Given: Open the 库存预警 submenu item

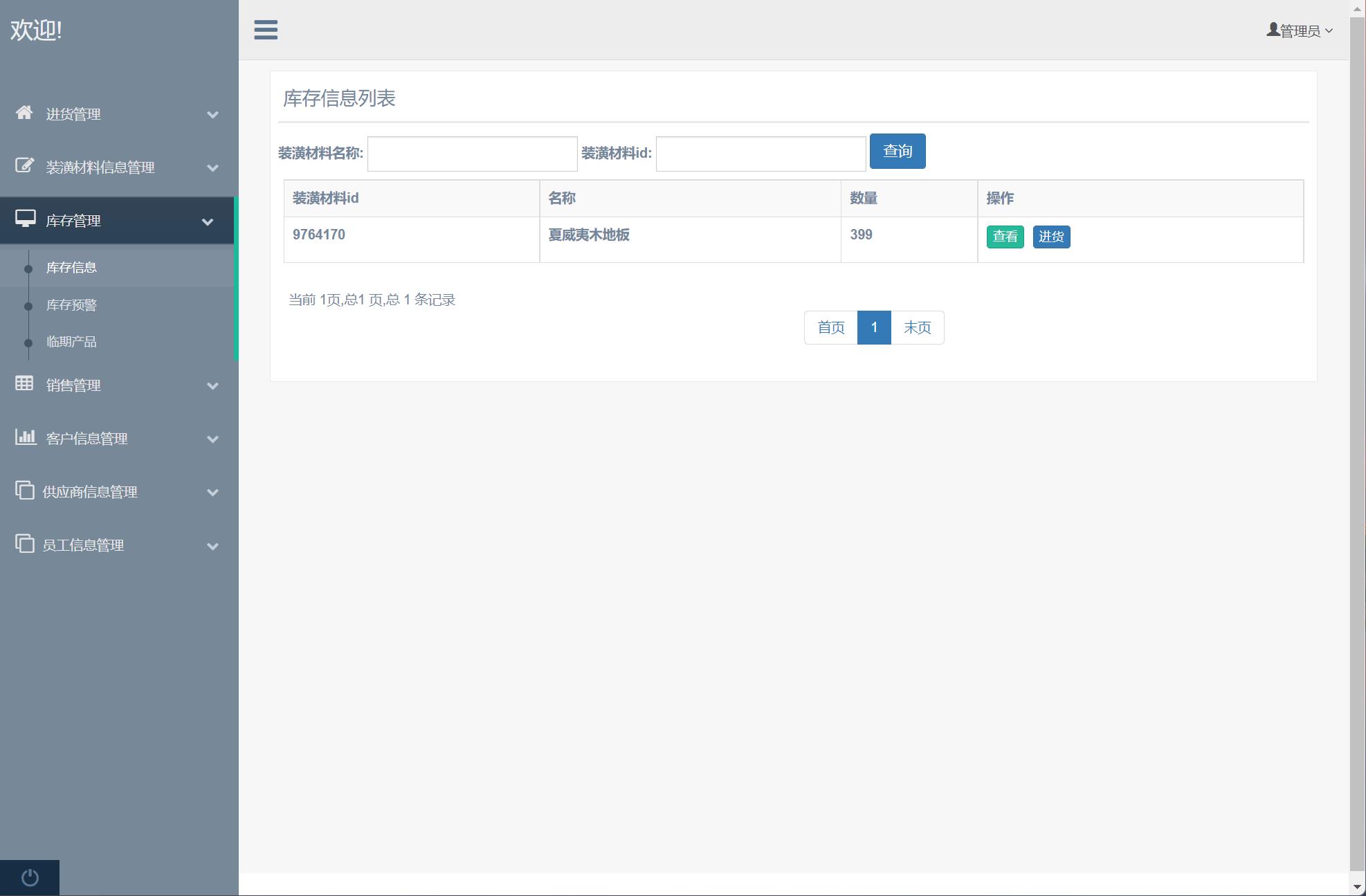Looking at the screenshot, I should point(71,305).
